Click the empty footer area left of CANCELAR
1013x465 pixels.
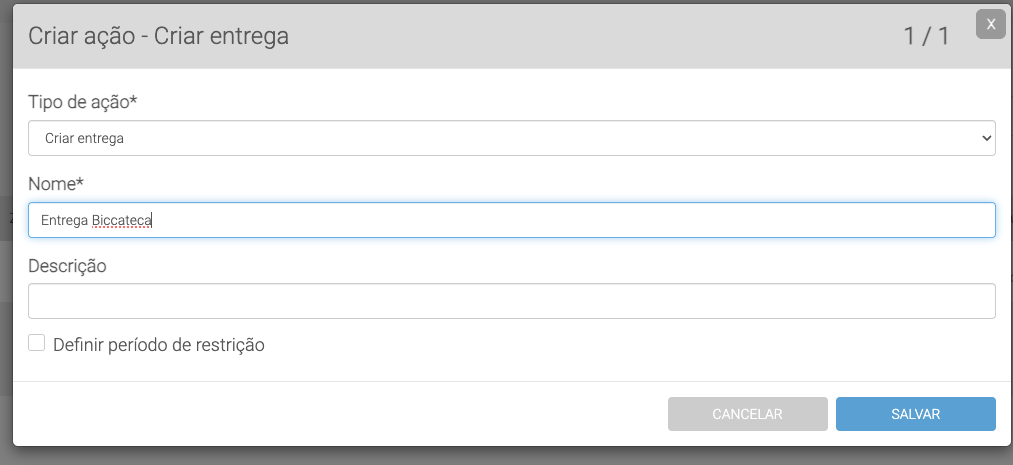(340, 413)
